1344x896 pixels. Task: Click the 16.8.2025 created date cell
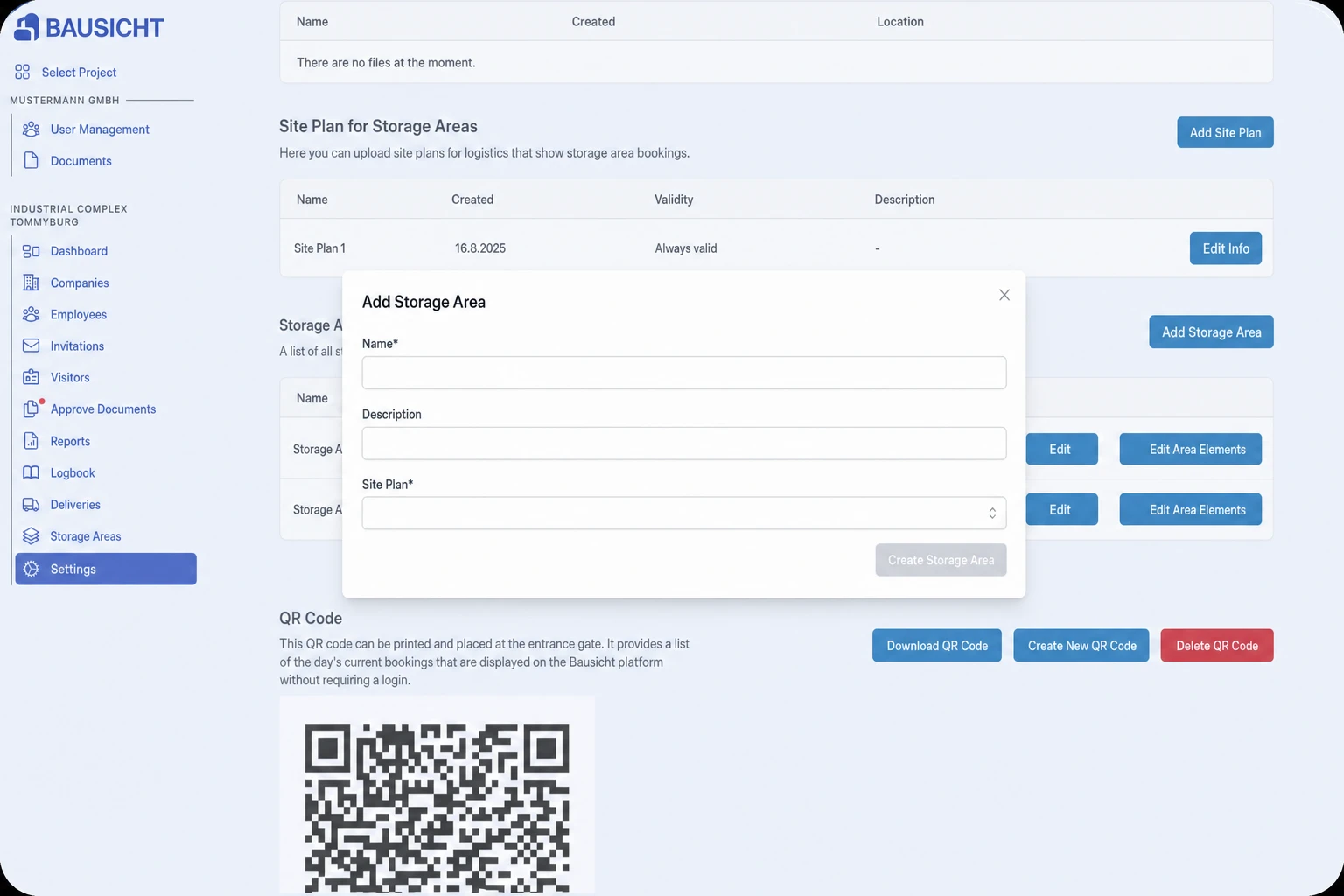pyautogui.click(x=480, y=248)
